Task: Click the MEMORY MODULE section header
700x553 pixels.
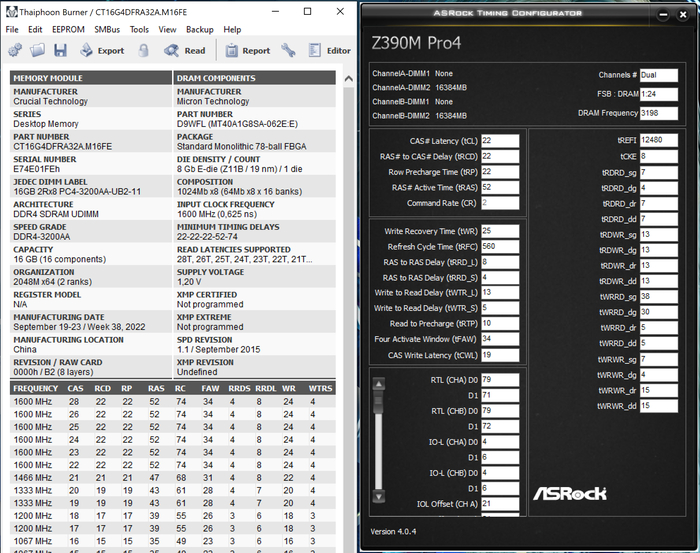Action: 91,78
